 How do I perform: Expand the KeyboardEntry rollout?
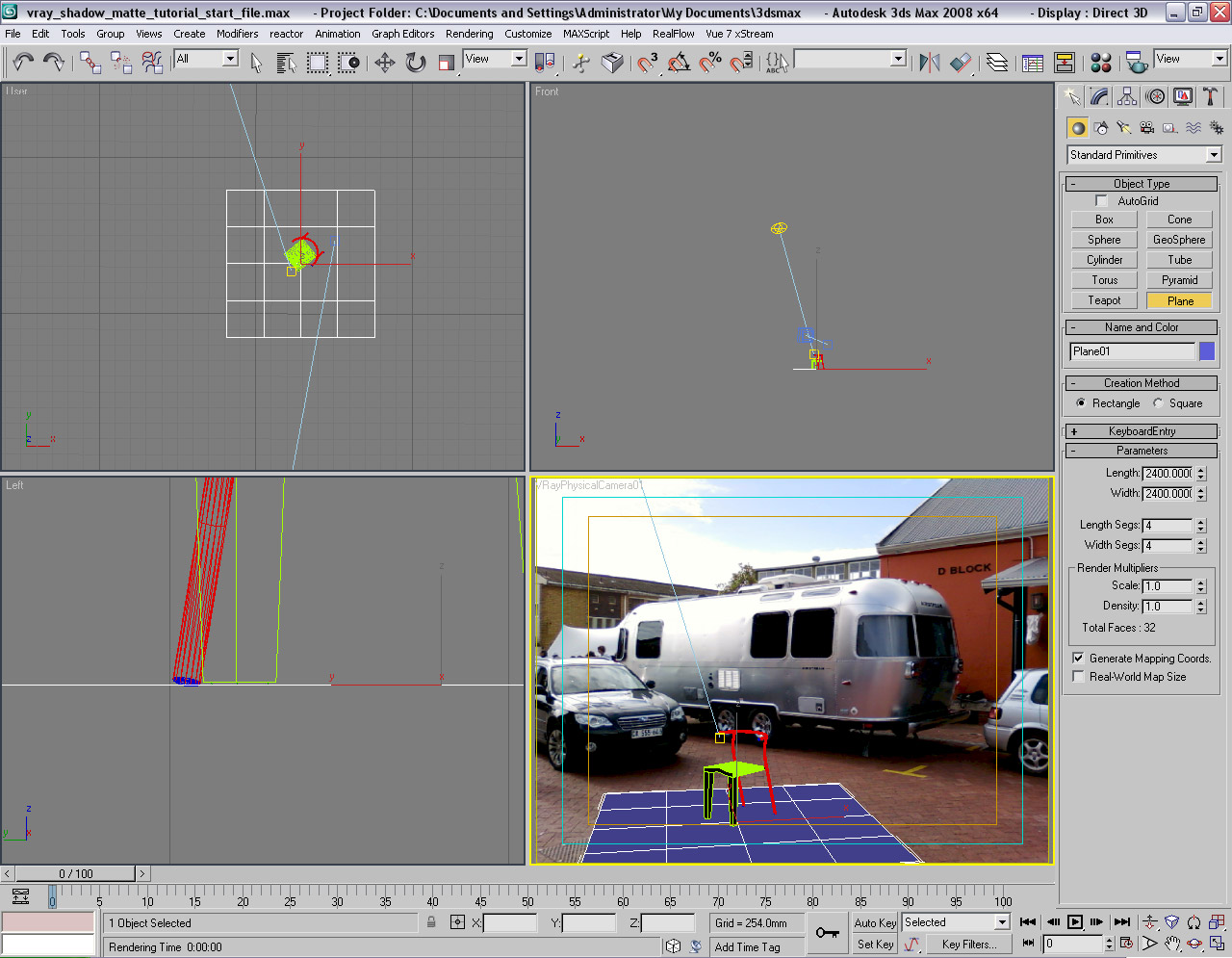[1142, 431]
